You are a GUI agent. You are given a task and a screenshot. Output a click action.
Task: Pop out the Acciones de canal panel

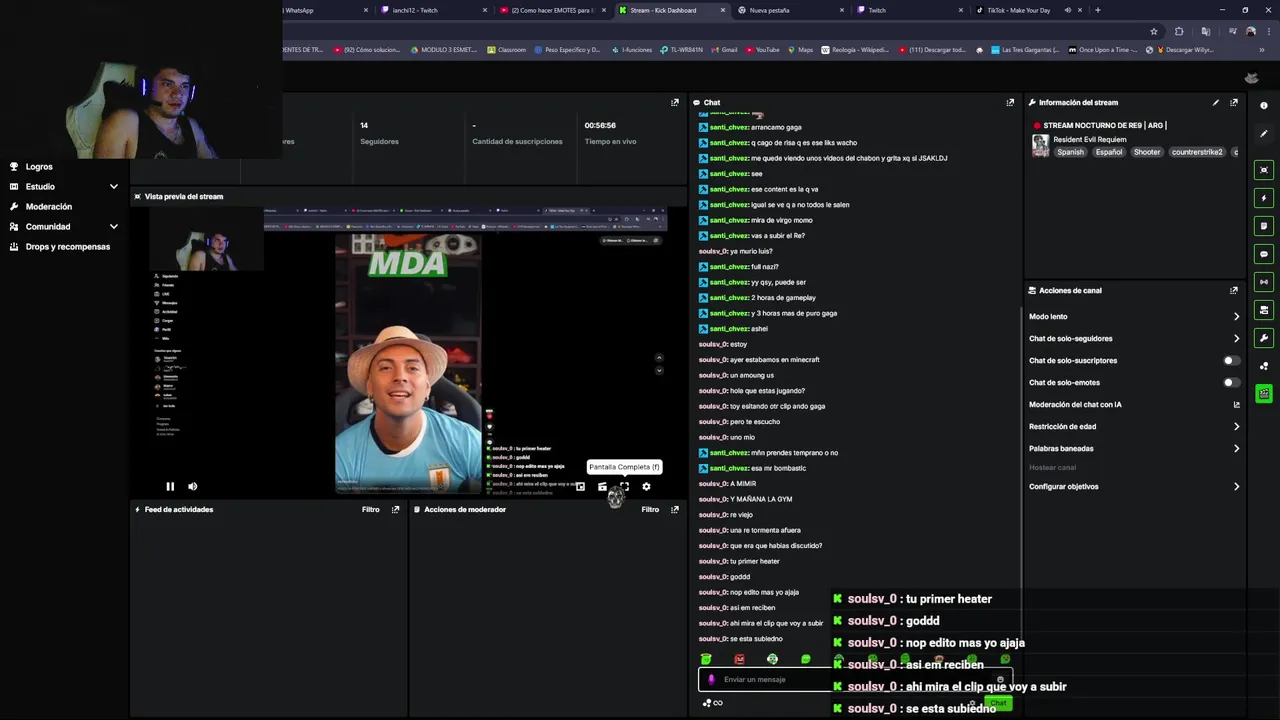point(1234,290)
